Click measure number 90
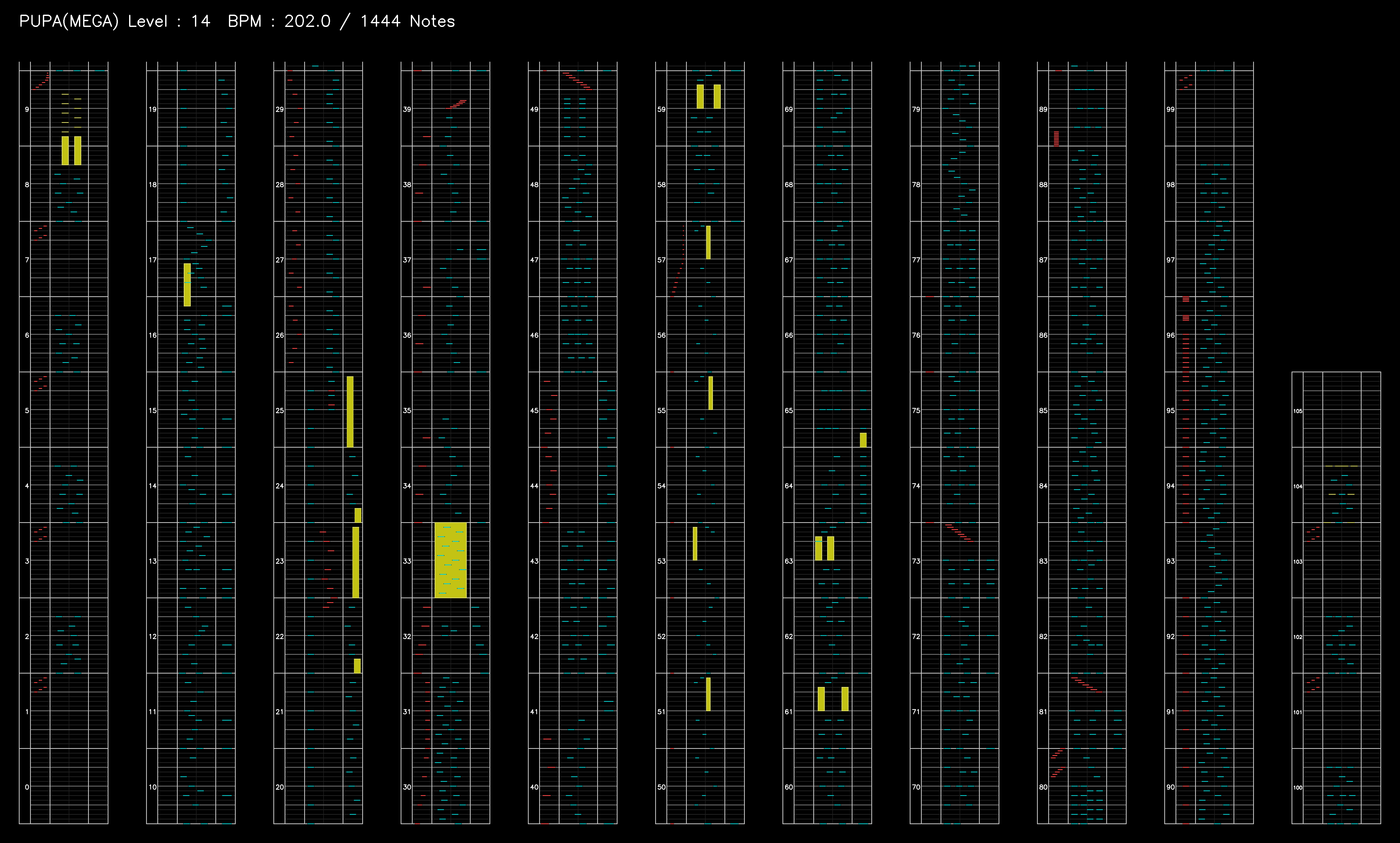This screenshot has height=843, width=1400. [x=1170, y=787]
